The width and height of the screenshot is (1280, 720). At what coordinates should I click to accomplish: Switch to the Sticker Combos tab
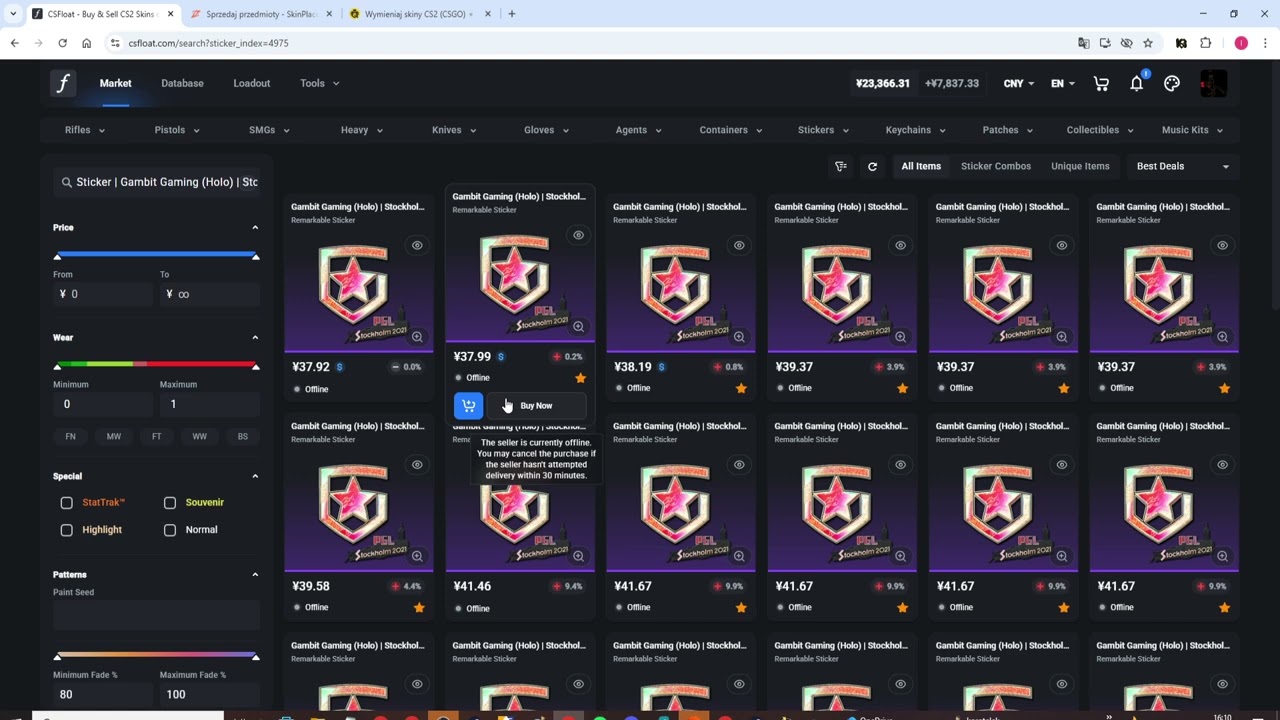click(996, 166)
